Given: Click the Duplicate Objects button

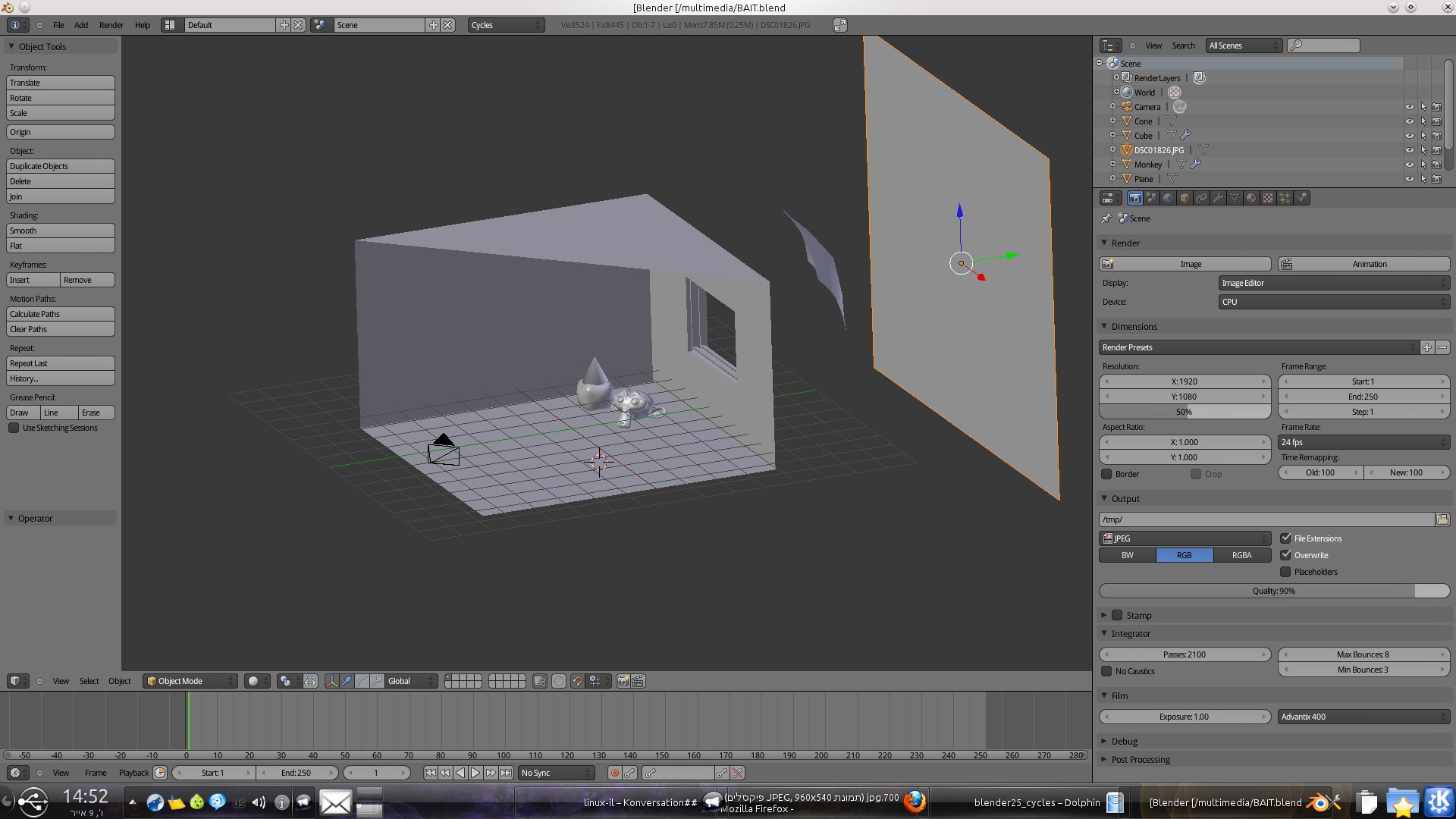Looking at the screenshot, I should click(x=61, y=166).
